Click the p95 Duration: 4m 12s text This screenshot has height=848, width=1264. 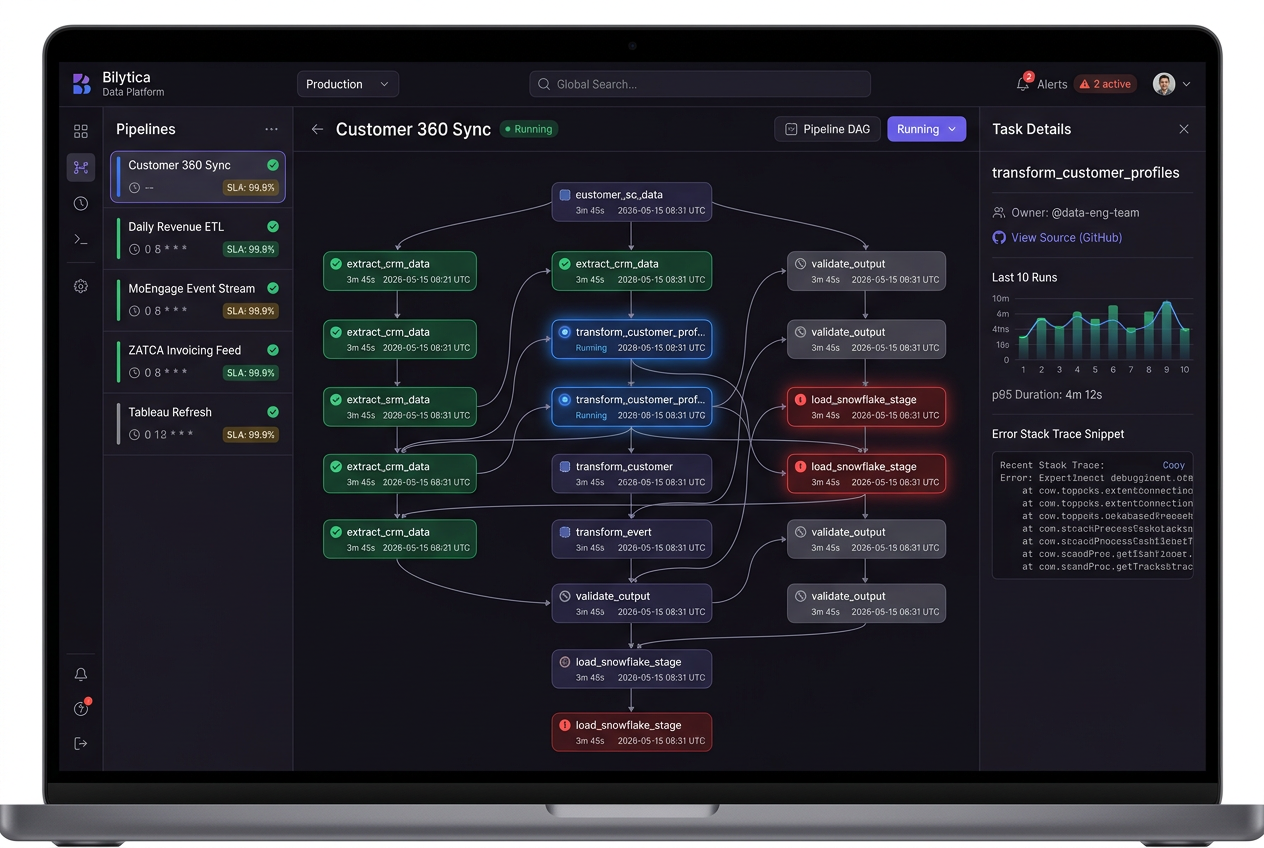pos(1047,395)
